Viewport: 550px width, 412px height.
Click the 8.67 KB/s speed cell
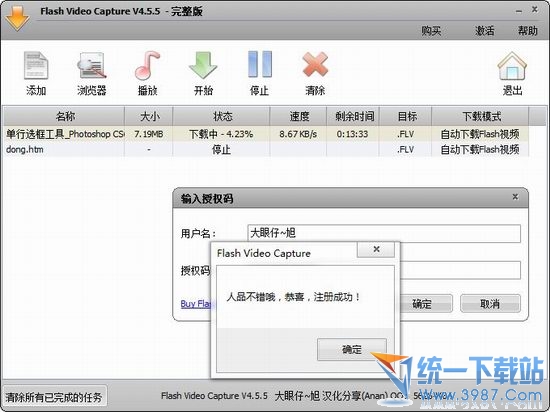[299, 134]
